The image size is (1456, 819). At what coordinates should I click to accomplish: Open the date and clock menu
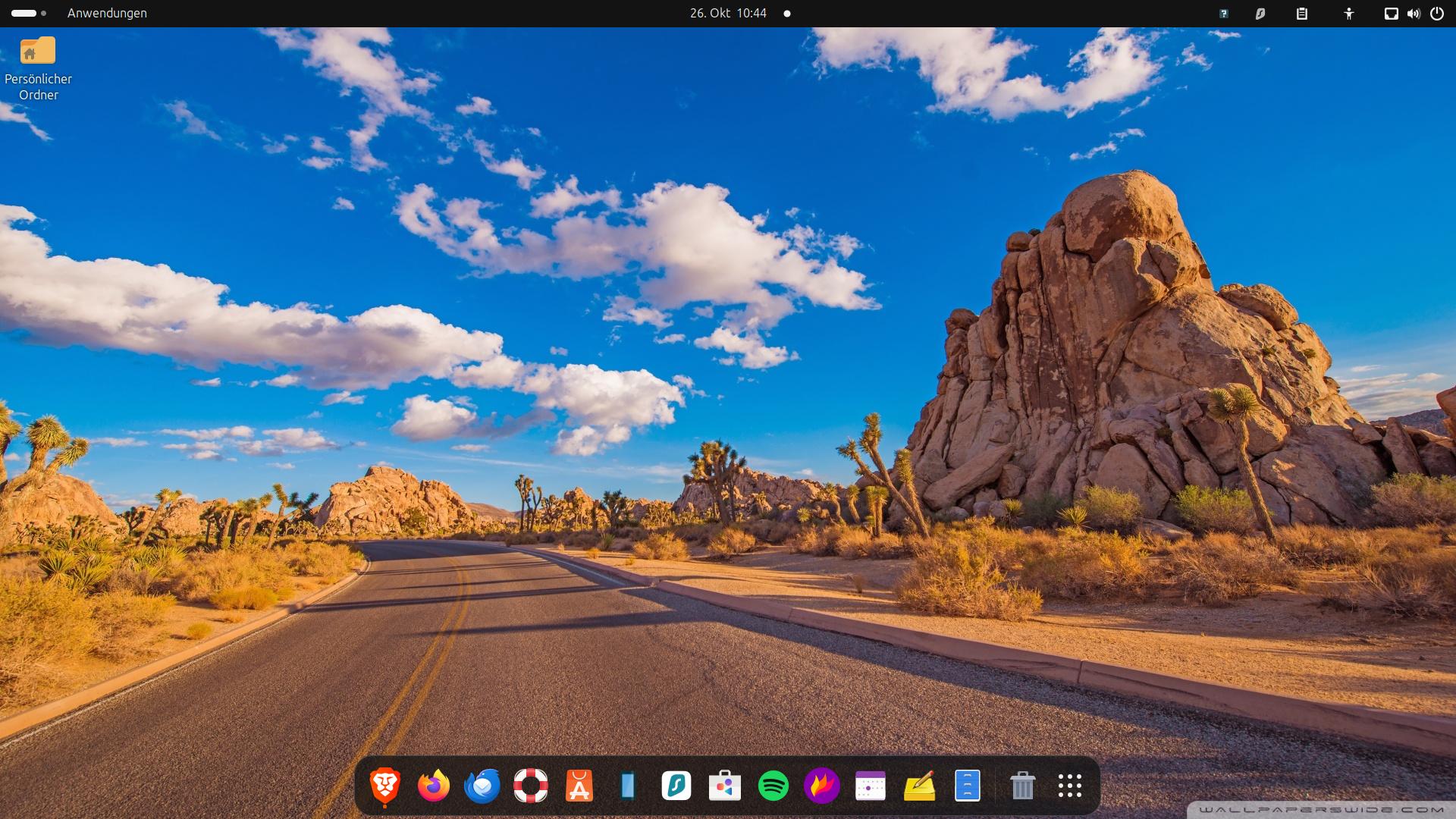728,13
